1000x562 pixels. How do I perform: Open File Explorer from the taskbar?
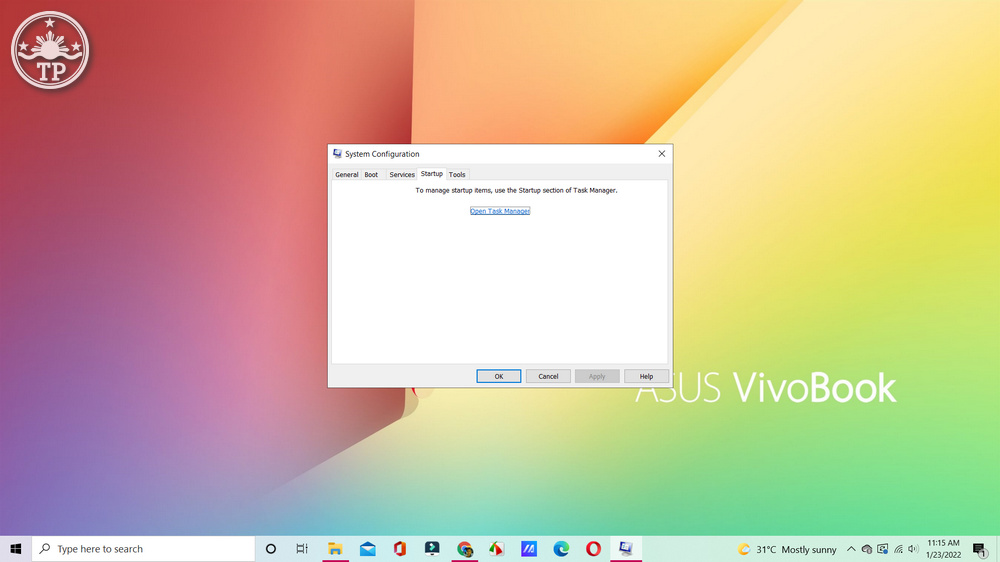335,549
